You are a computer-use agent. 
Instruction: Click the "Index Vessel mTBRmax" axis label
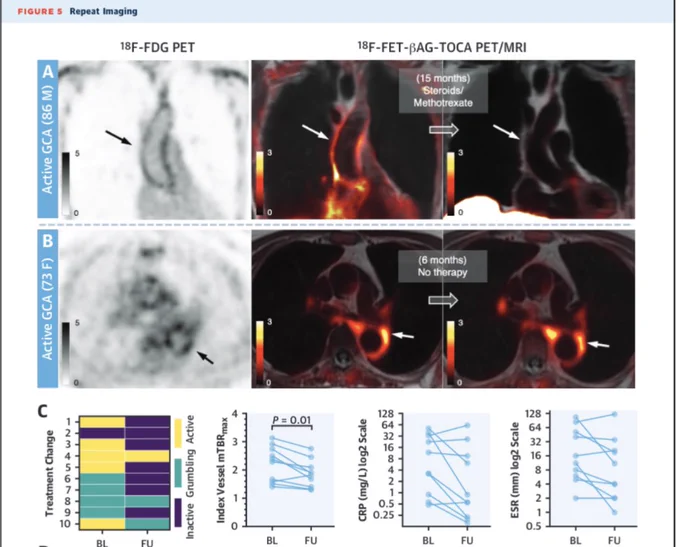coord(222,470)
